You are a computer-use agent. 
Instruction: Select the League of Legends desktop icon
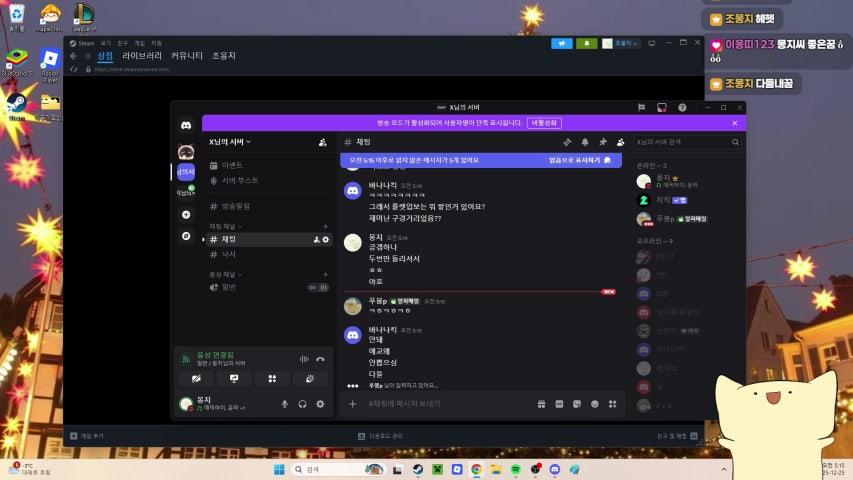pos(84,17)
